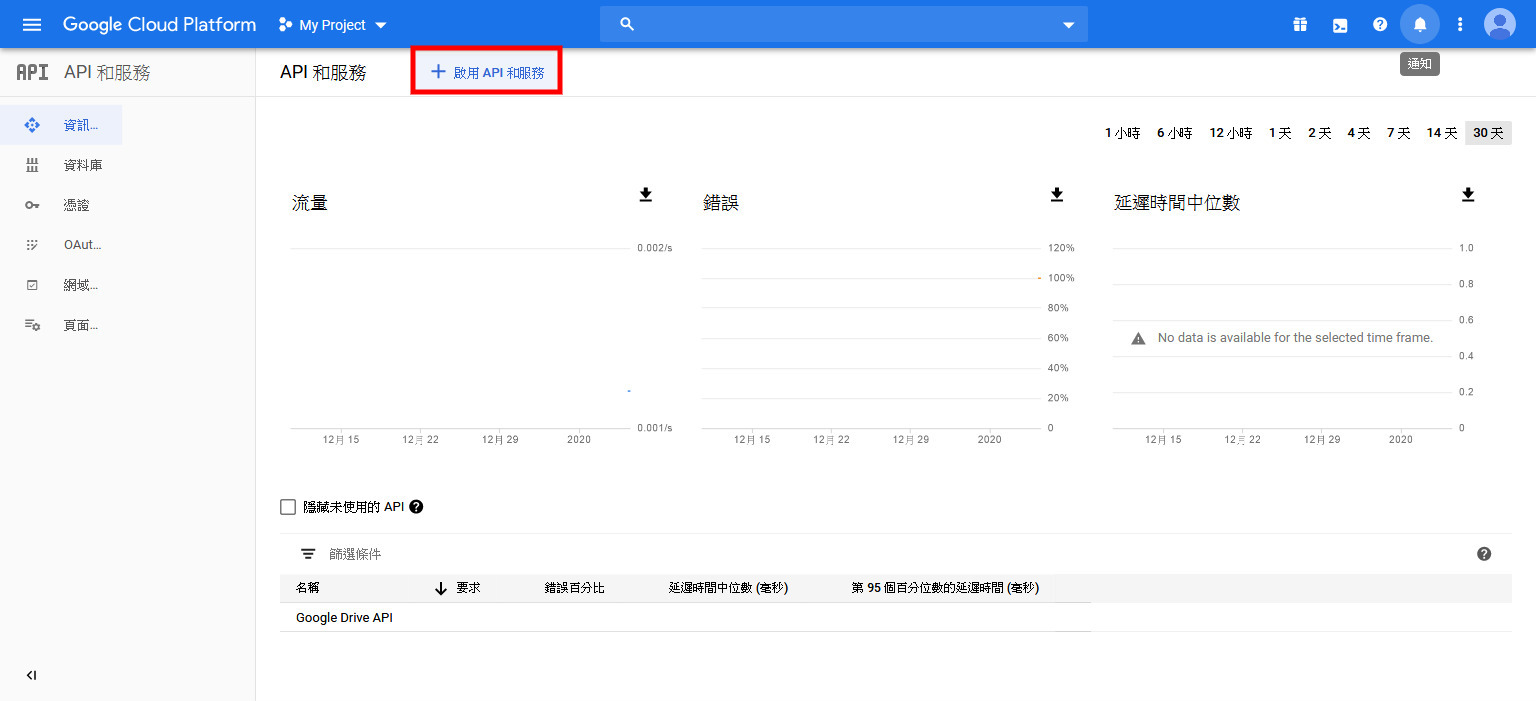This screenshot has width=1536, height=701.
Task: Click the 錯誤 chart title
Action: [x=721, y=203]
